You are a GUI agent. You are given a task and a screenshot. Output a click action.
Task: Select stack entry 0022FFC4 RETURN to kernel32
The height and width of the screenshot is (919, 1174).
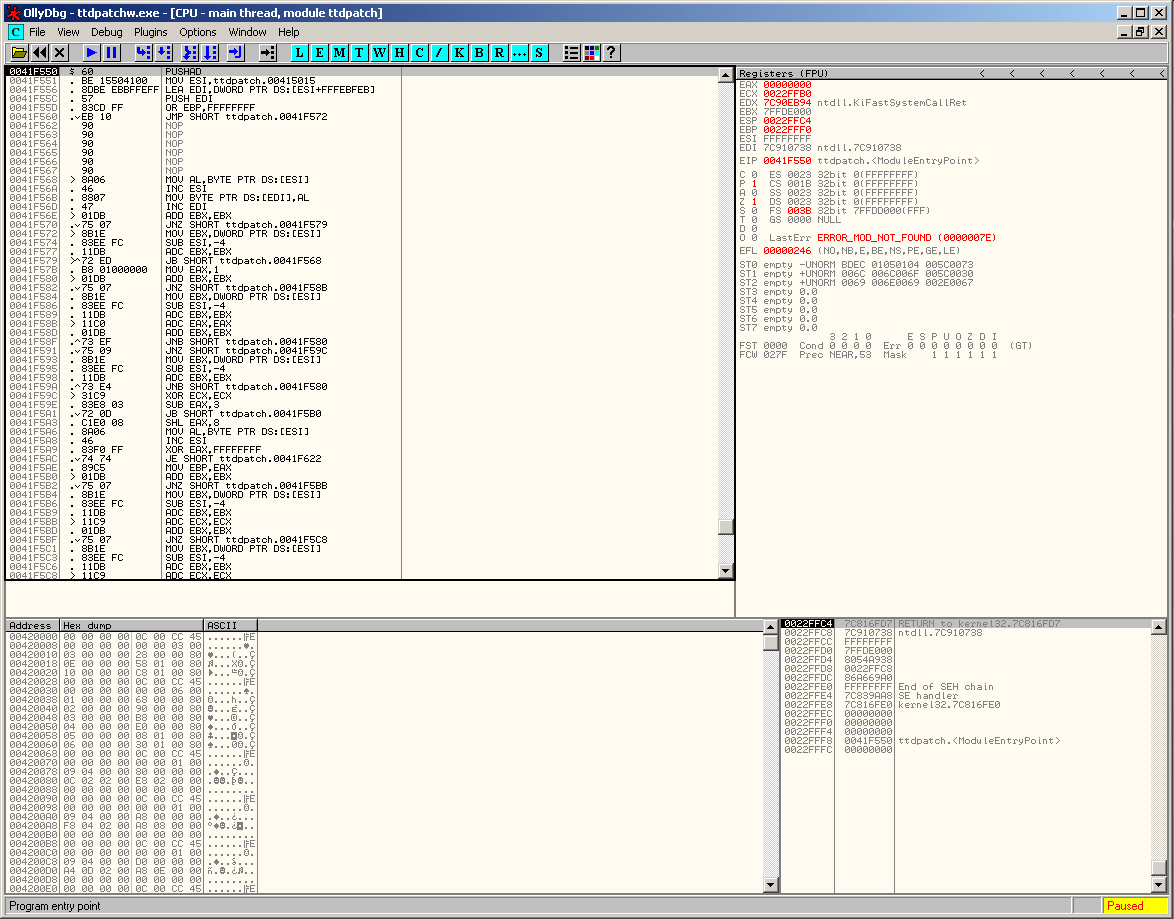pyautogui.click(x=966, y=623)
